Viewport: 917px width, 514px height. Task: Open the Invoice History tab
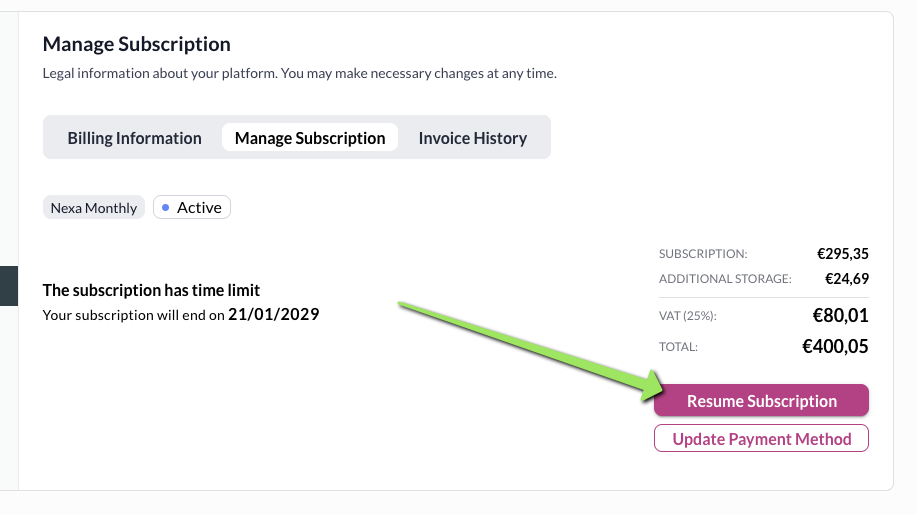tap(472, 138)
